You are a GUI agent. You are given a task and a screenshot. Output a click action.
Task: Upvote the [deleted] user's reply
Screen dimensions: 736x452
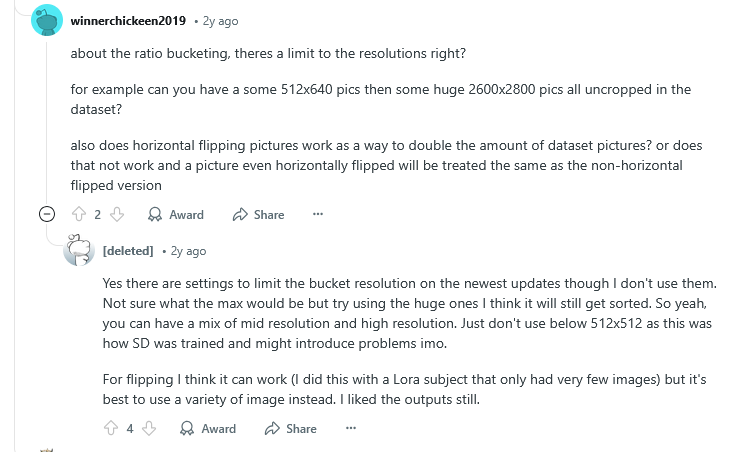point(111,428)
